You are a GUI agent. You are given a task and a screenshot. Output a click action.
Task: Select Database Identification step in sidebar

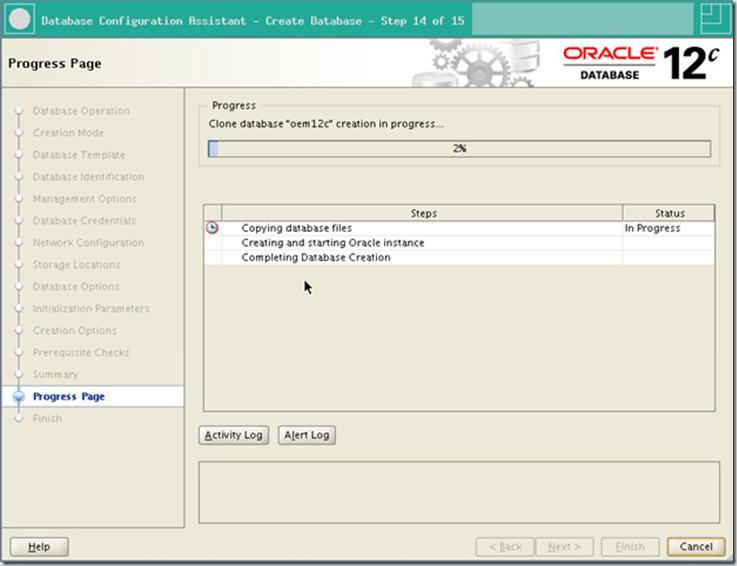[x=88, y=177]
